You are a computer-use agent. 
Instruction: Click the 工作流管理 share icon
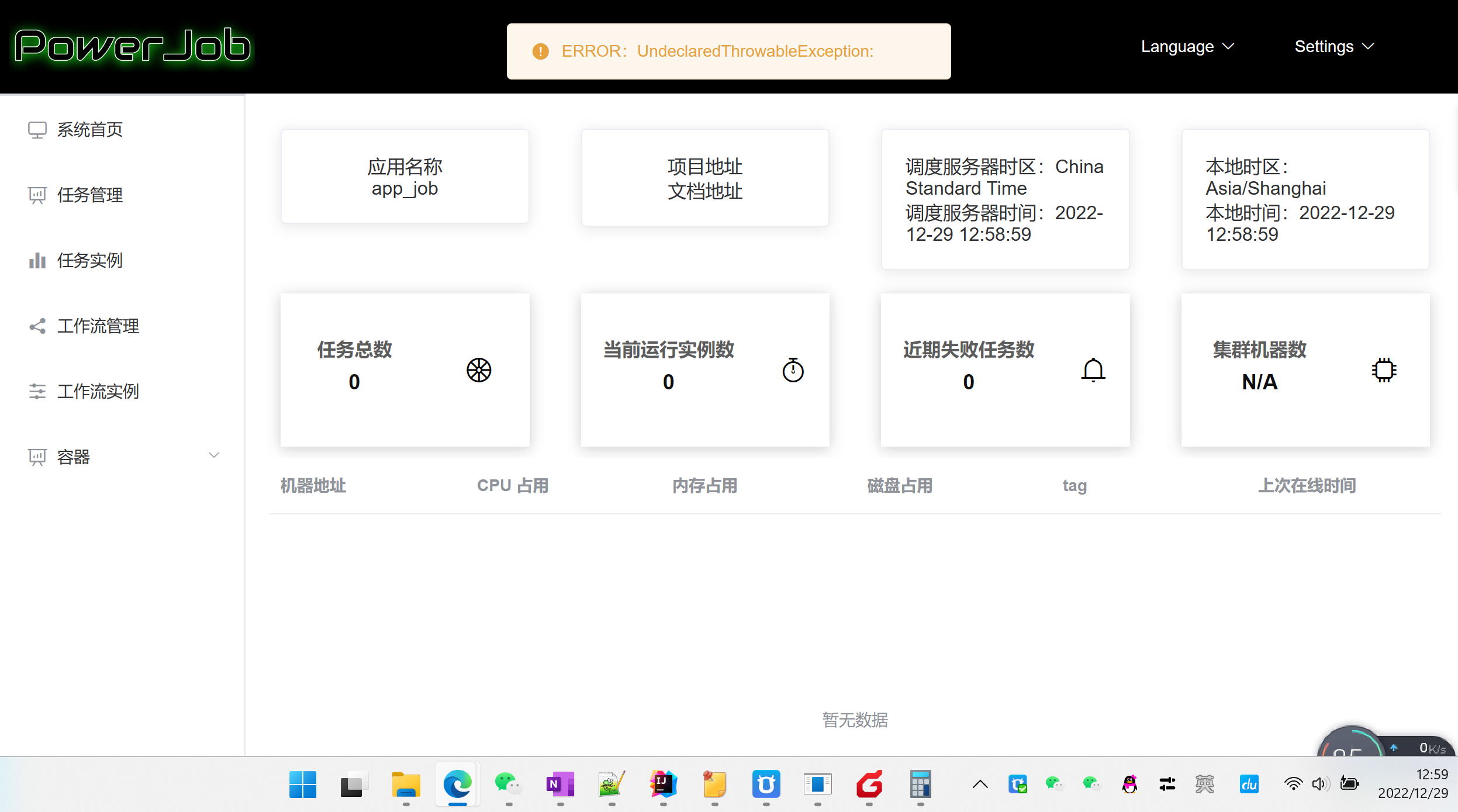pyautogui.click(x=37, y=326)
